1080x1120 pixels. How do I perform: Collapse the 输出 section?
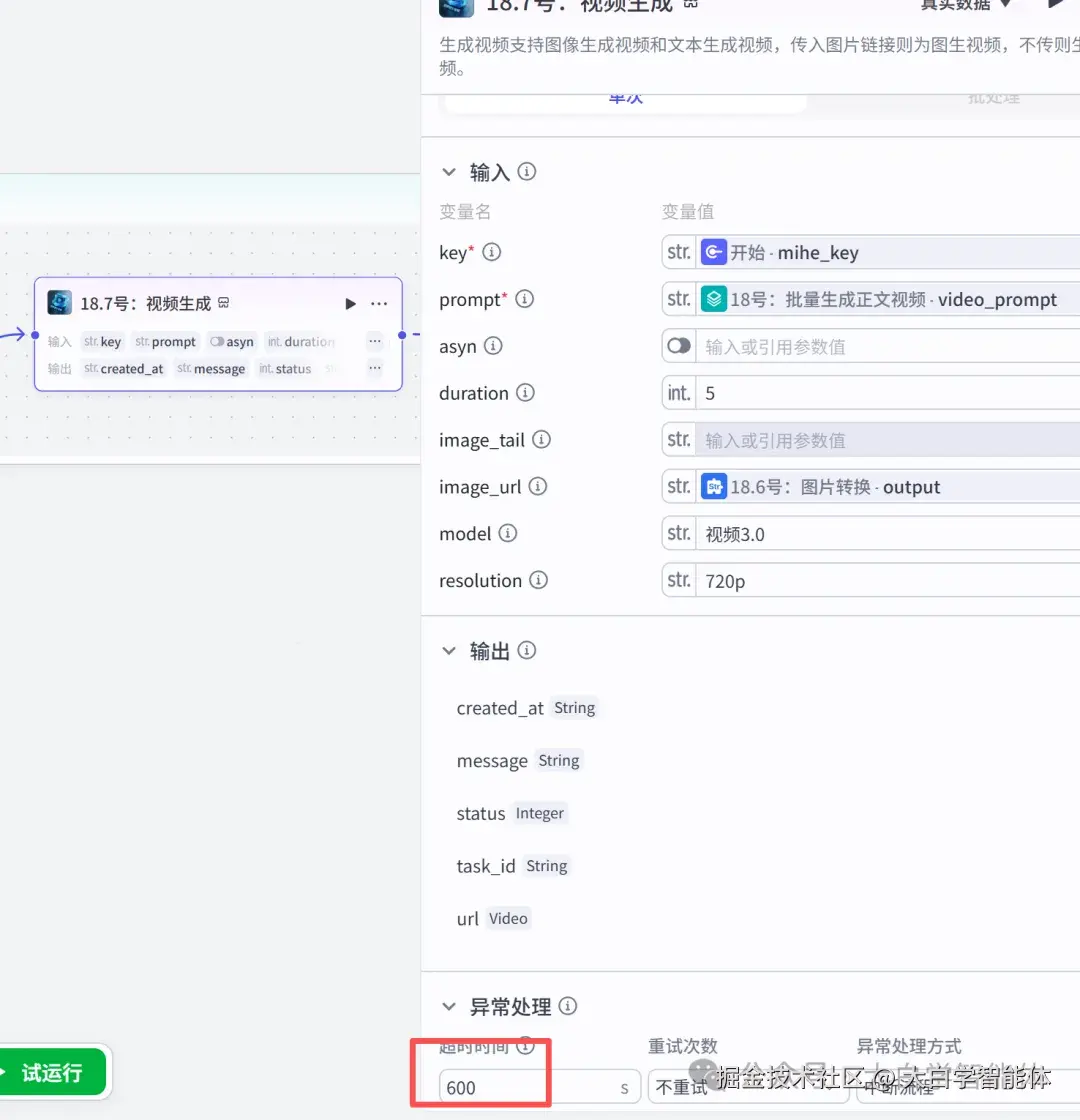tap(448, 650)
